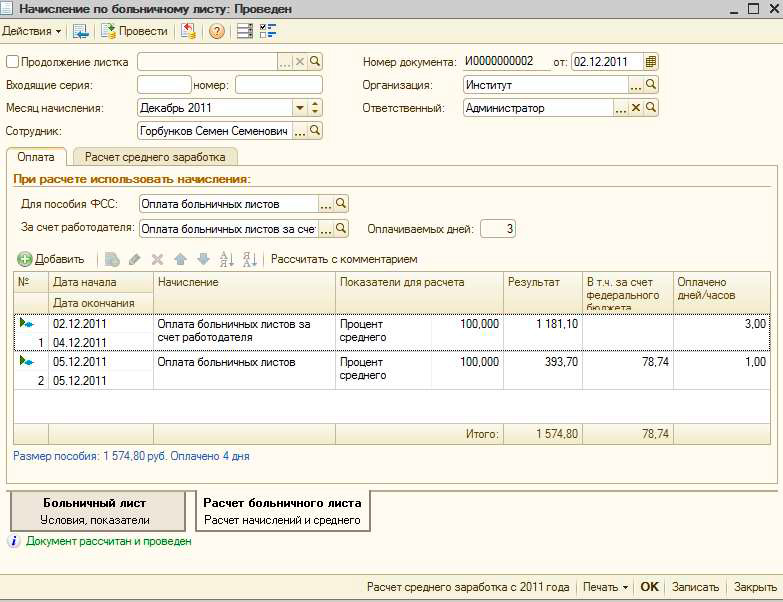Image resolution: width=783 pixels, height=602 pixels.
Task: Sort rows ascending
Action: [x=227, y=259]
